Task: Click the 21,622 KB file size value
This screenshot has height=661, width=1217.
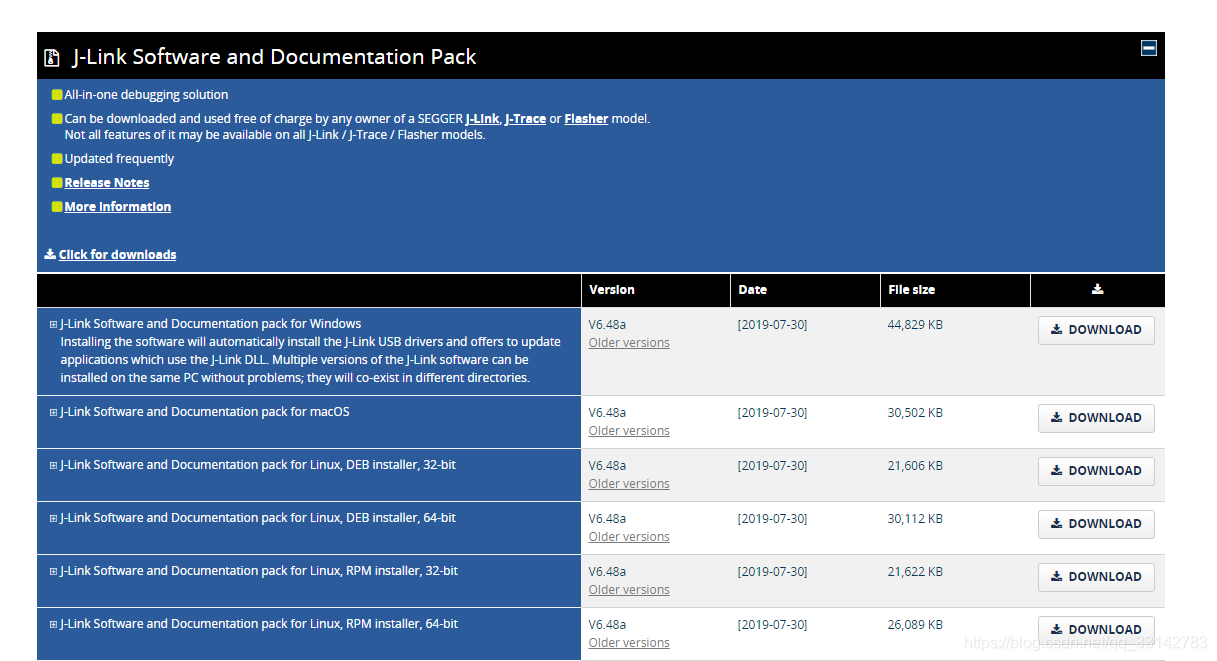Action: click(915, 572)
